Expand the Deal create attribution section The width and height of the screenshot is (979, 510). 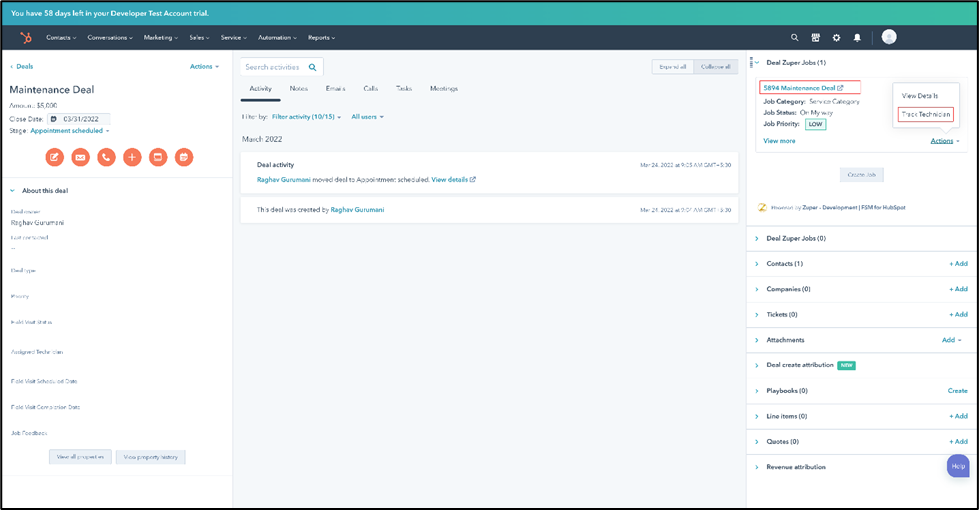coord(757,365)
